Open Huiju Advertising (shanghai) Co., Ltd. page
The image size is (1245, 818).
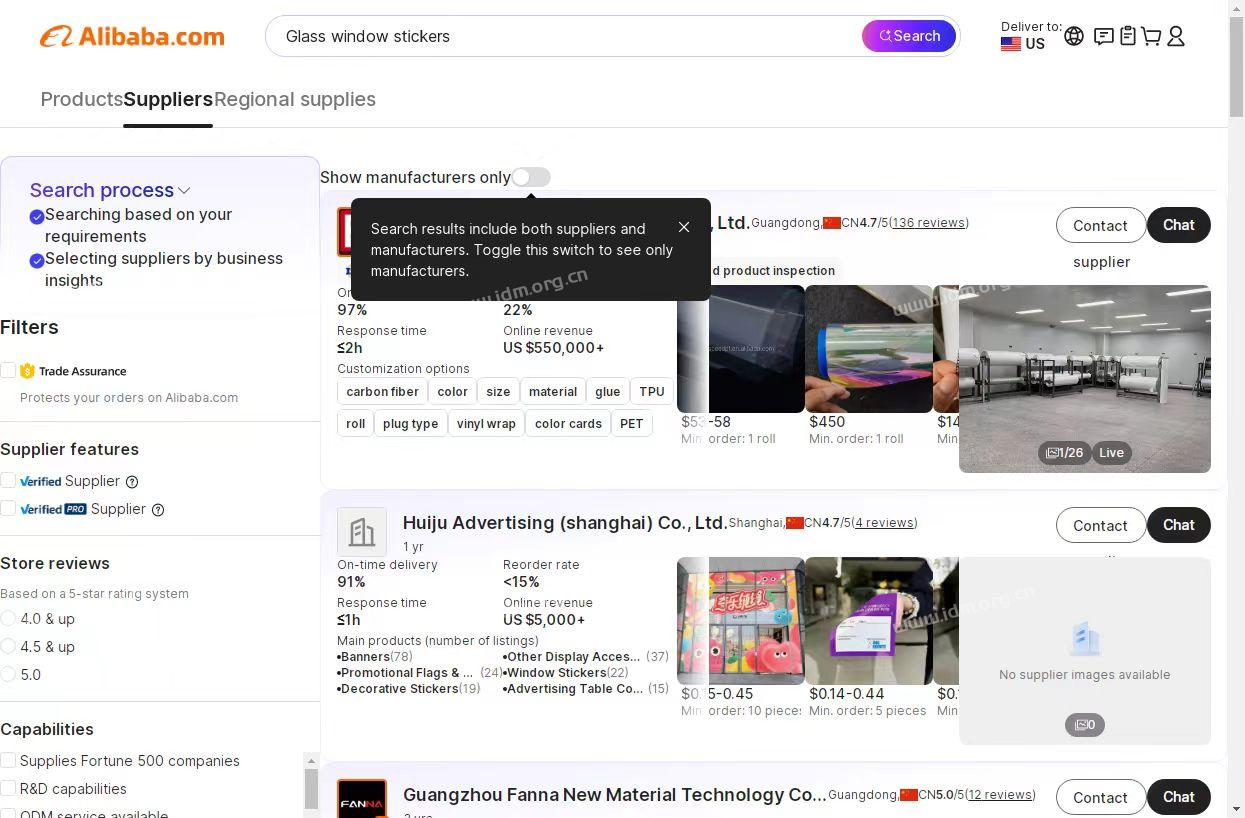pos(565,523)
